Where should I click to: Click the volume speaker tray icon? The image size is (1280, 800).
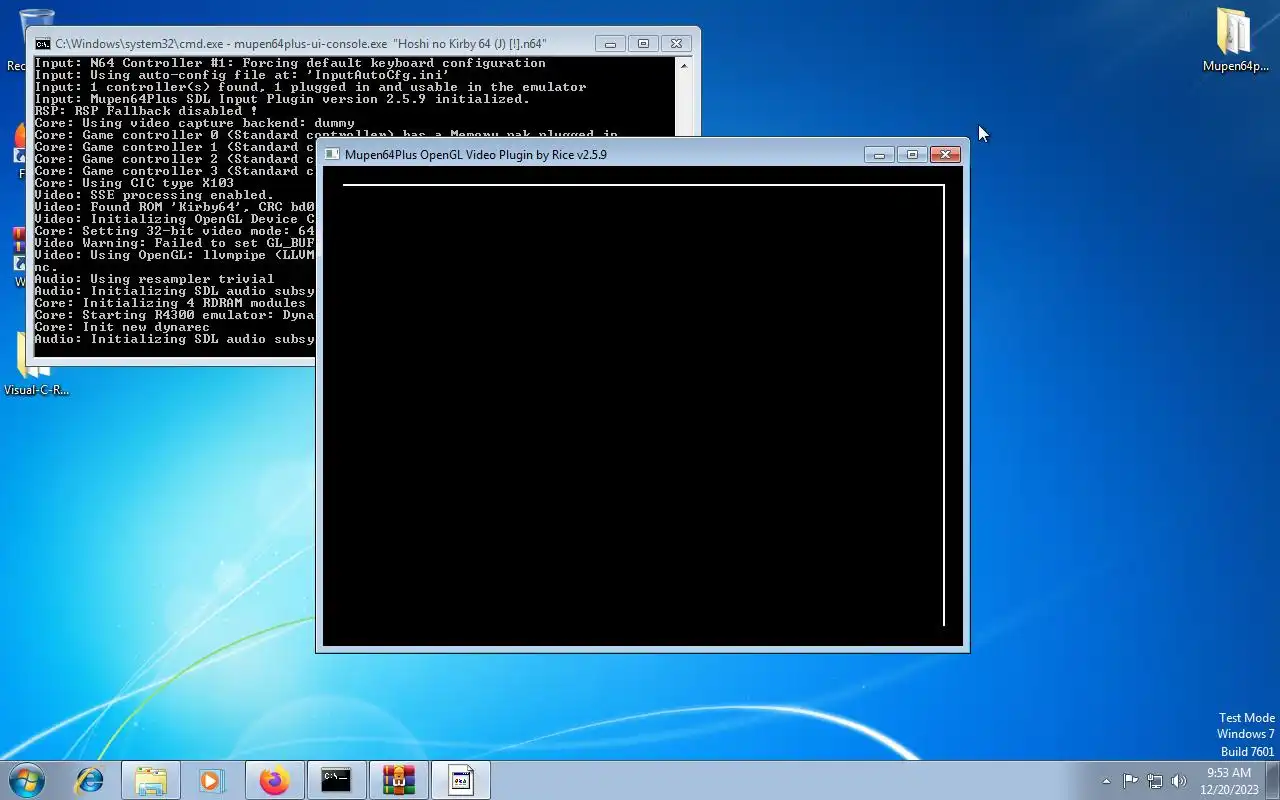pyautogui.click(x=1179, y=781)
